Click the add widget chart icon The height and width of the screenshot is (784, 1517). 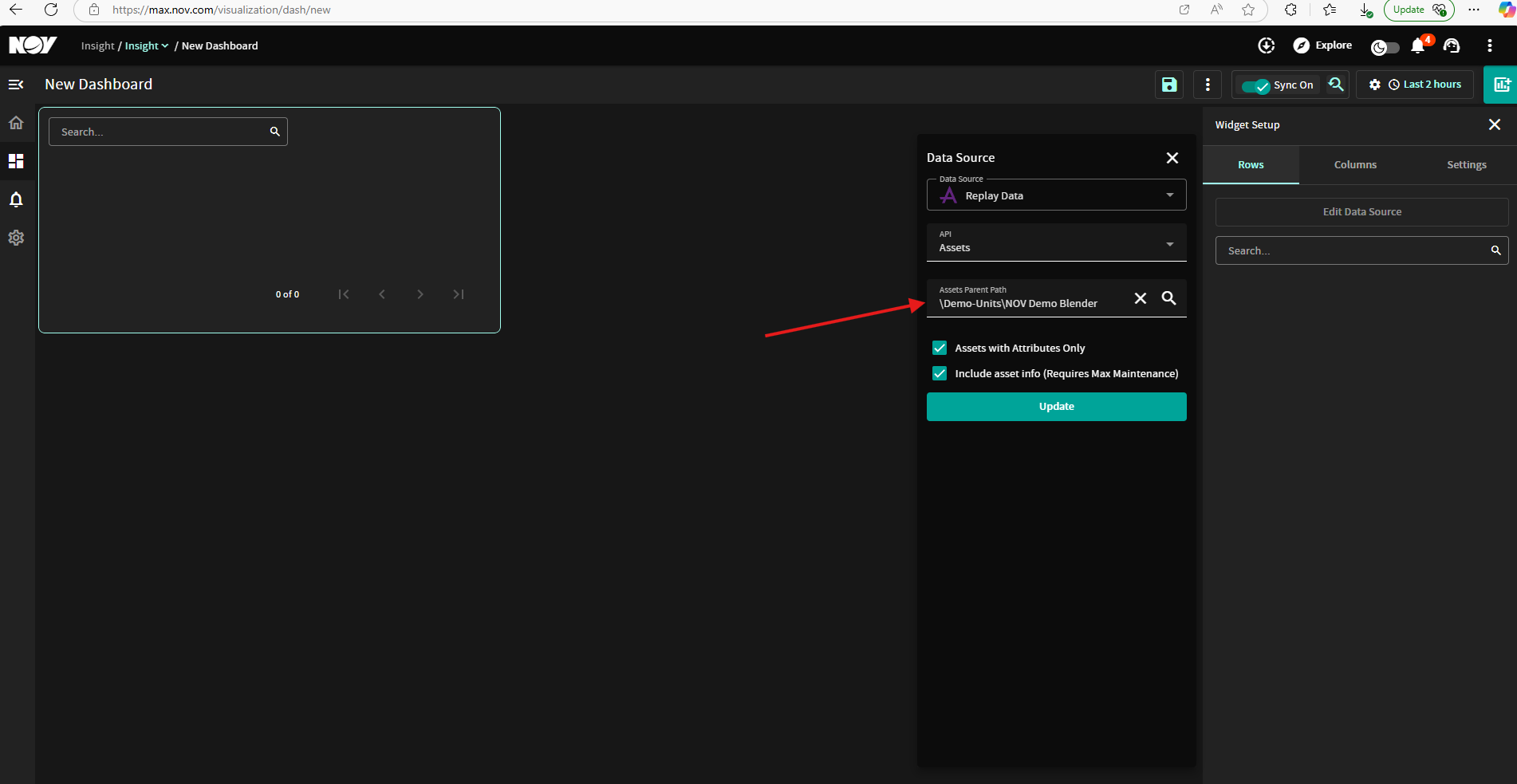1501,85
